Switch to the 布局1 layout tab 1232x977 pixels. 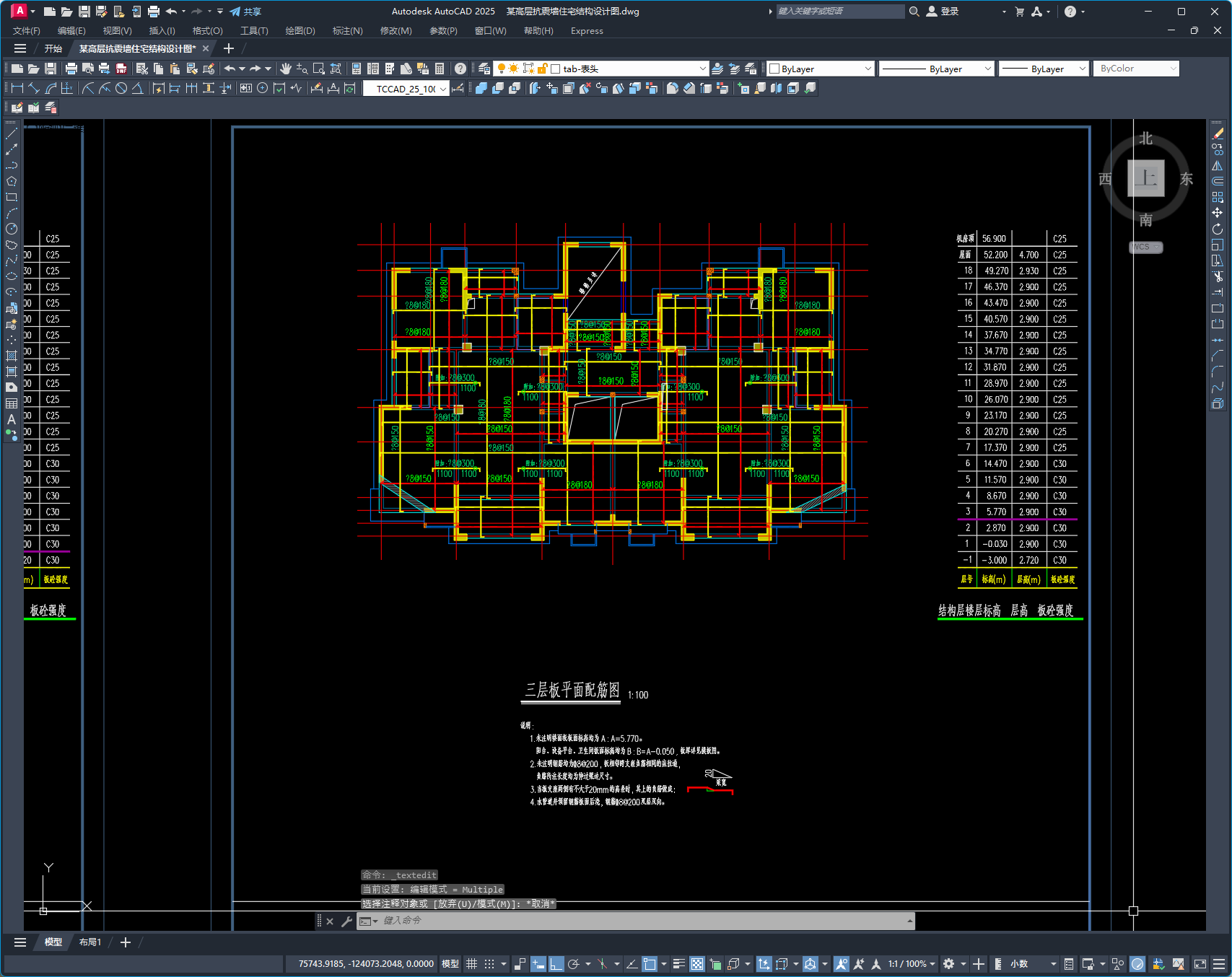click(x=90, y=942)
